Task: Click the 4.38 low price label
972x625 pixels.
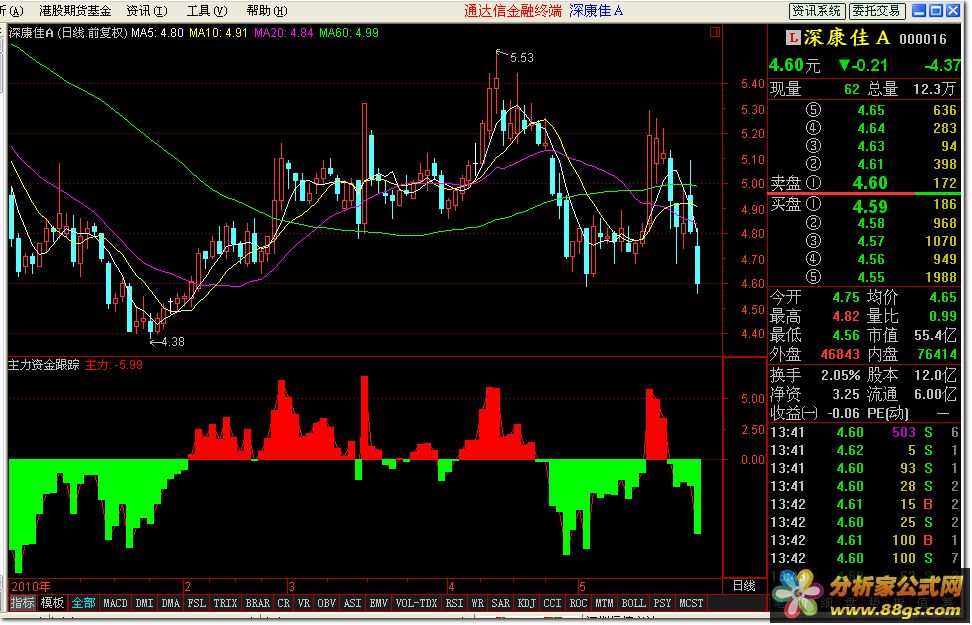Action: point(173,342)
